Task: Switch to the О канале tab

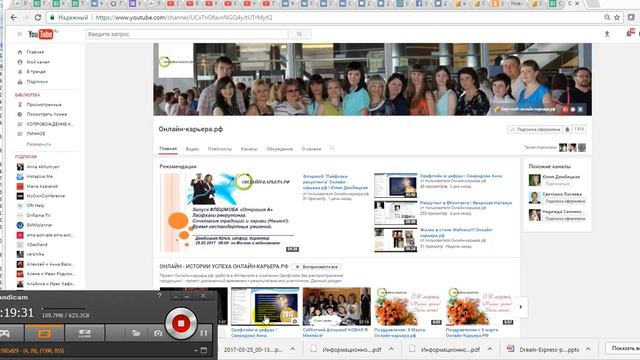Action: (x=311, y=149)
